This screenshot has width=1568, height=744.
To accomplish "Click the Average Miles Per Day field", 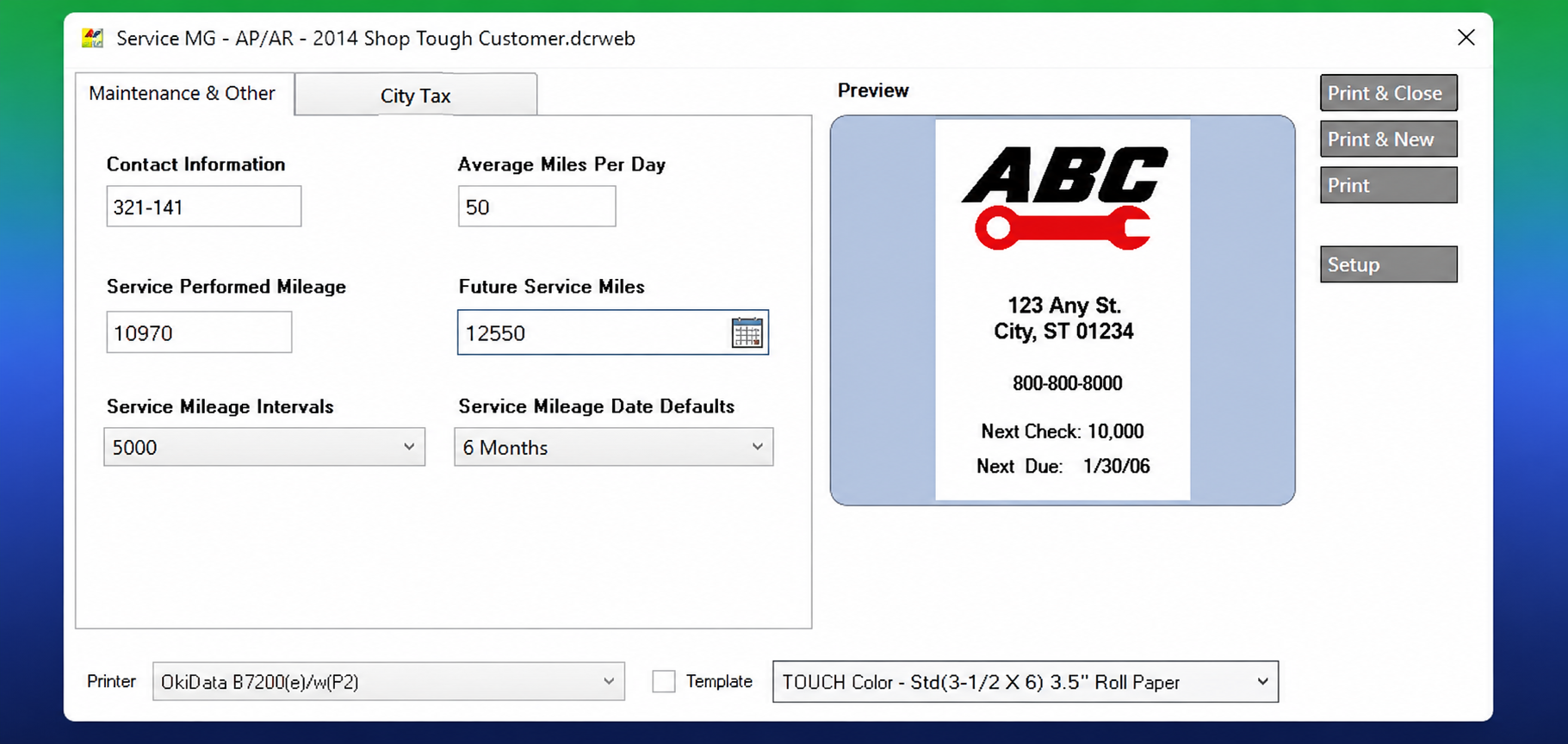I will (536, 207).
